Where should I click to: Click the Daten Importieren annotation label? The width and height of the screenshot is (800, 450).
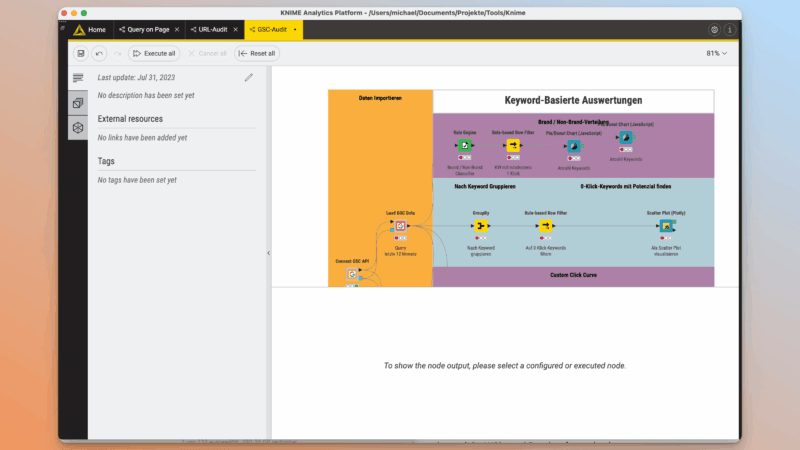(x=380, y=98)
